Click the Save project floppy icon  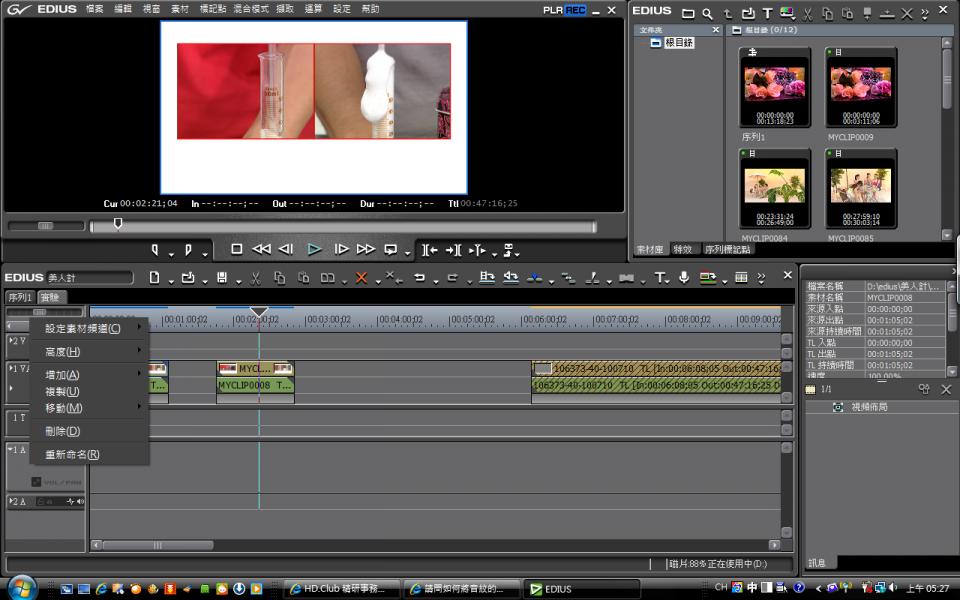pos(222,277)
